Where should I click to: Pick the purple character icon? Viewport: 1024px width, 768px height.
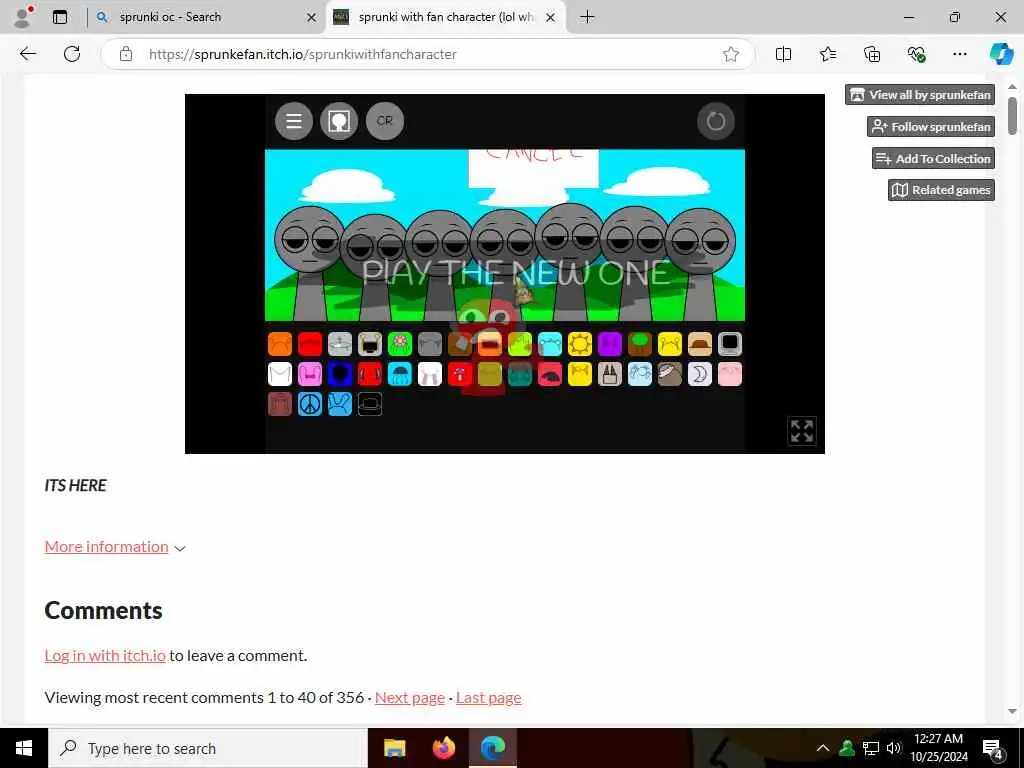tap(610, 344)
